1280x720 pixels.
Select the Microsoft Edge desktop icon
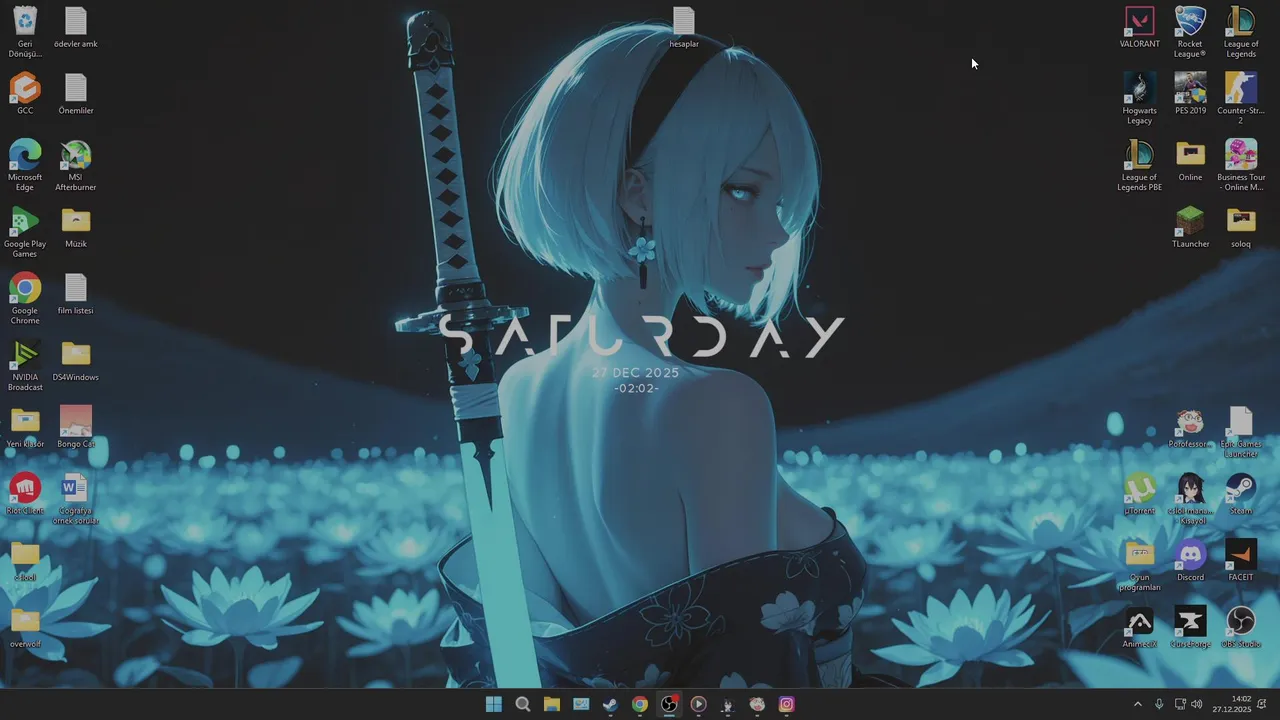[25, 166]
